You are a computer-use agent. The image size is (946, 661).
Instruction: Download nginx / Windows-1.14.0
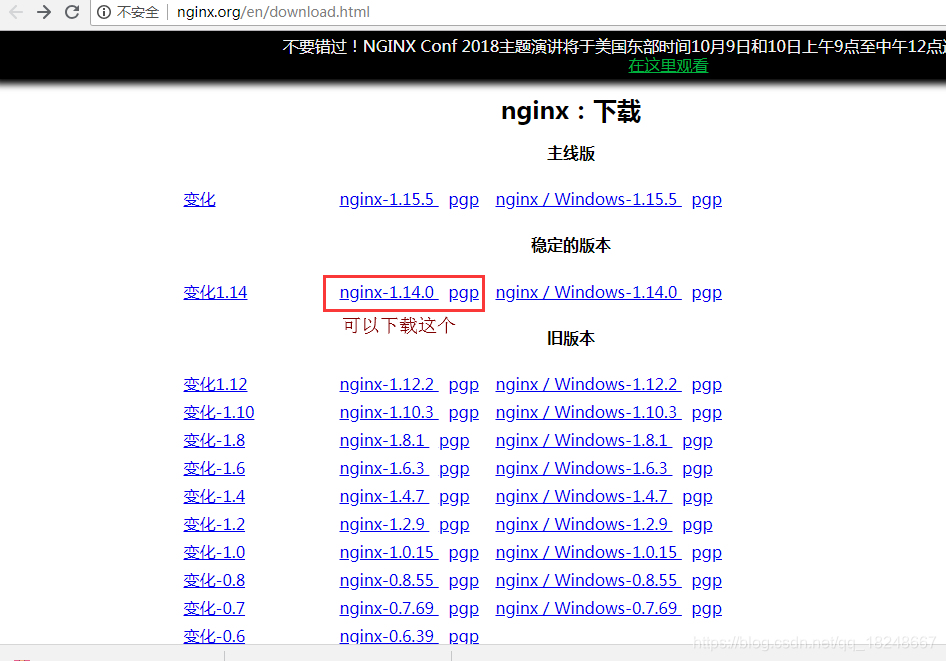point(588,293)
